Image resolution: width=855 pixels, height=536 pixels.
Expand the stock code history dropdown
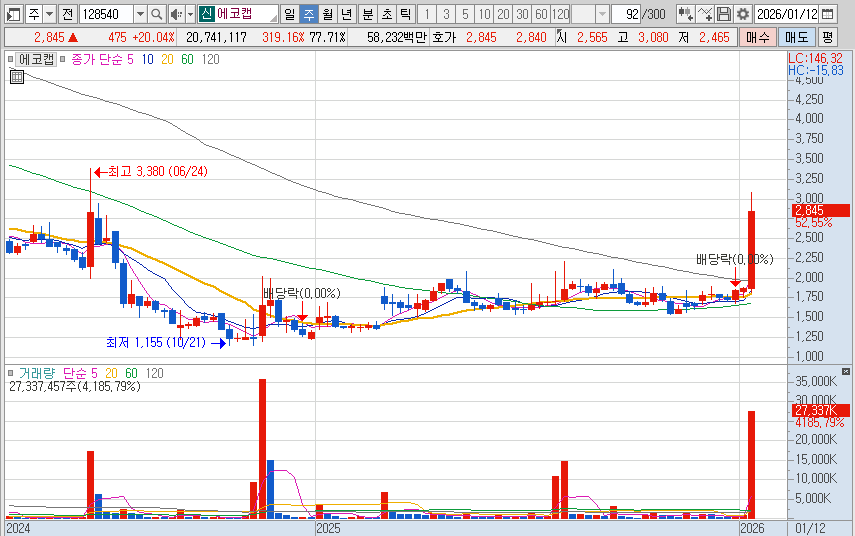(x=140, y=14)
